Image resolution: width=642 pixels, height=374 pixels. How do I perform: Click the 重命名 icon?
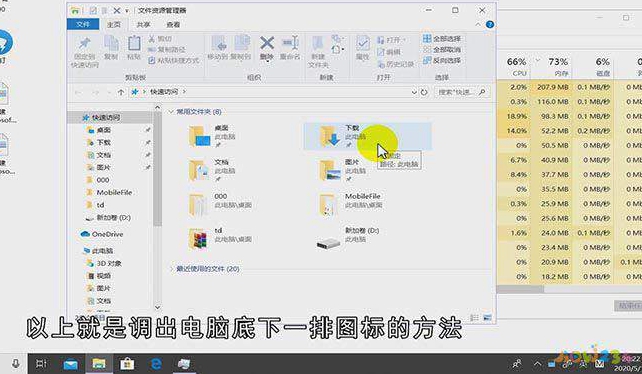[x=290, y=43]
